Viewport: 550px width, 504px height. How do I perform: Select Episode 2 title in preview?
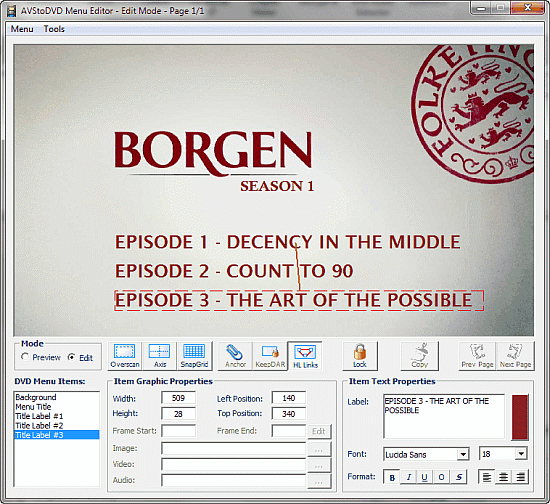(234, 271)
